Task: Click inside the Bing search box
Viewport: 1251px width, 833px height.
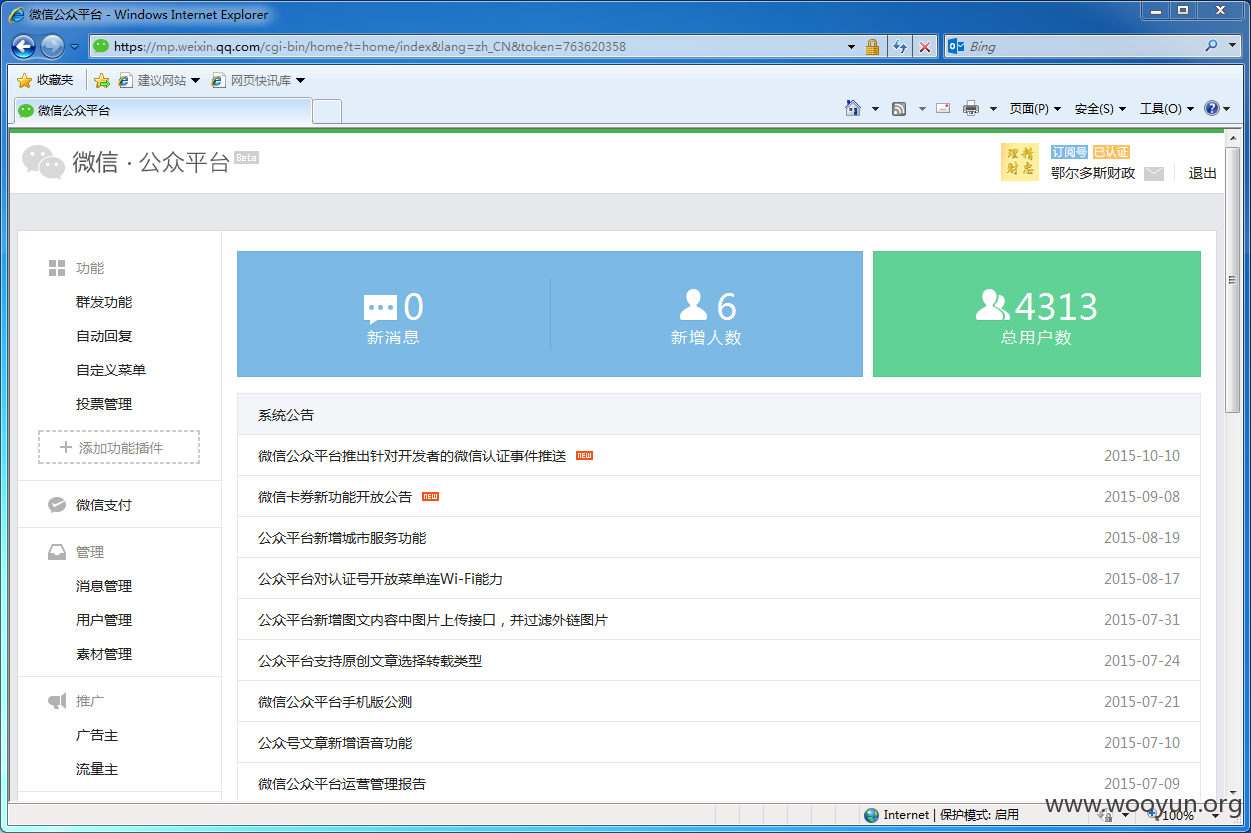Action: [1083, 46]
